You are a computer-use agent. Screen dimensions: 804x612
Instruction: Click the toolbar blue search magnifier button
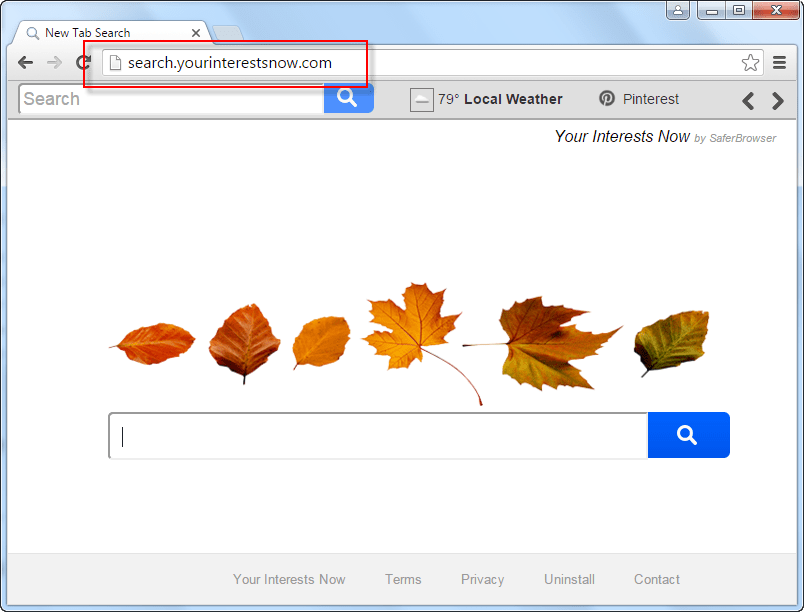[x=349, y=98]
